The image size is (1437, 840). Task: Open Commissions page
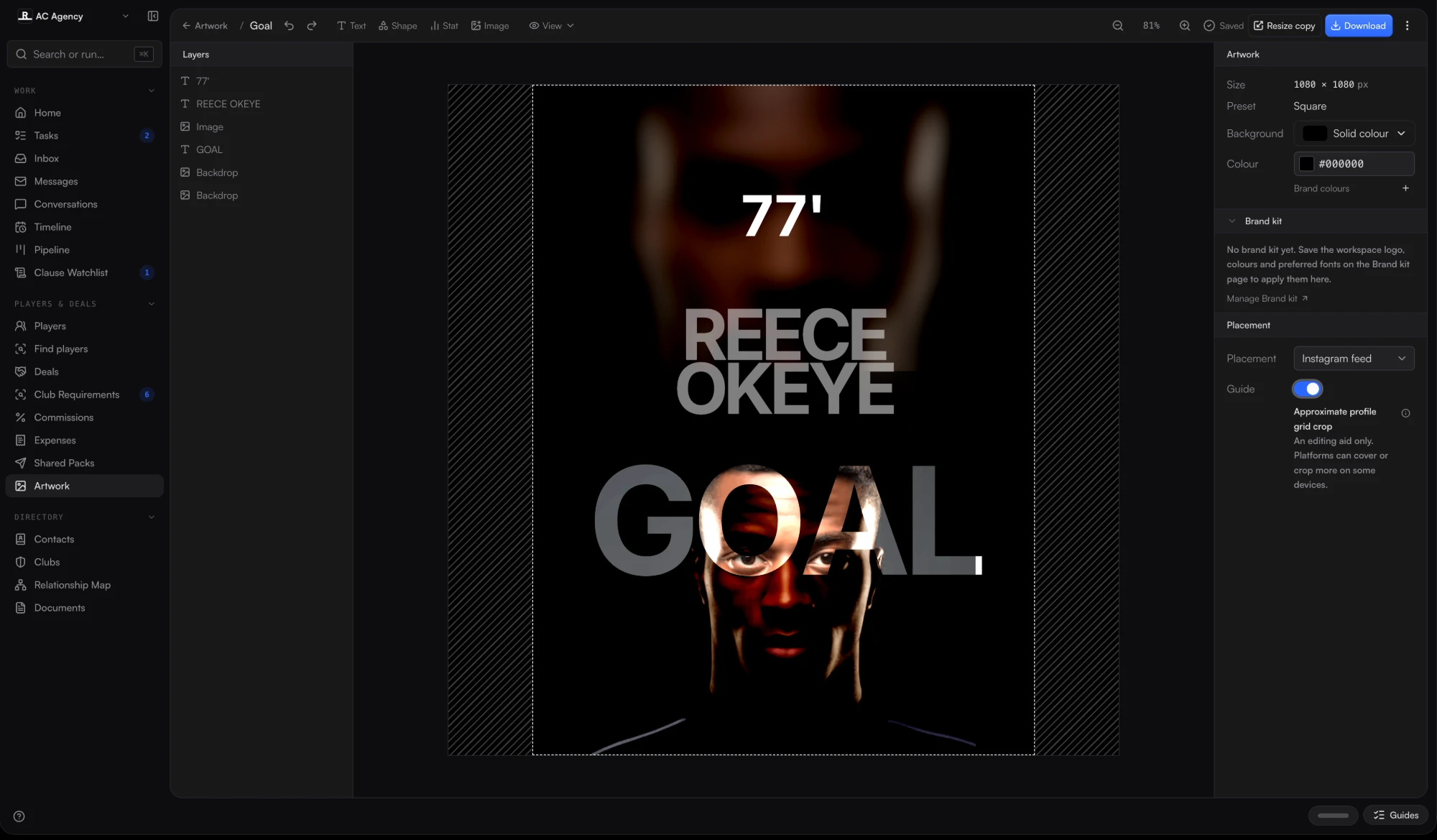(84, 417)
